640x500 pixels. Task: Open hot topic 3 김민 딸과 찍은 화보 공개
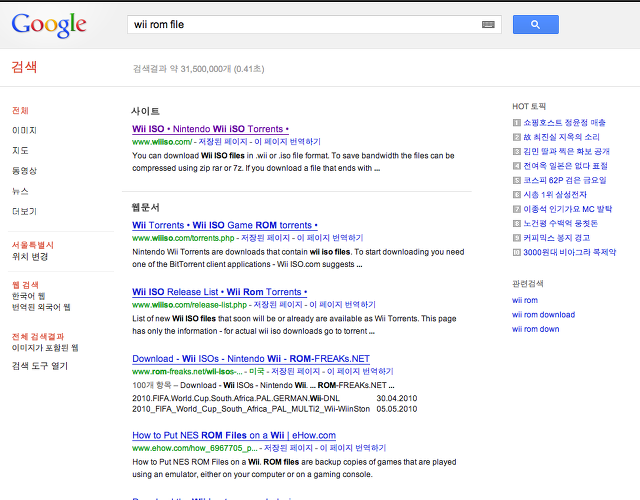click(566, 151)
